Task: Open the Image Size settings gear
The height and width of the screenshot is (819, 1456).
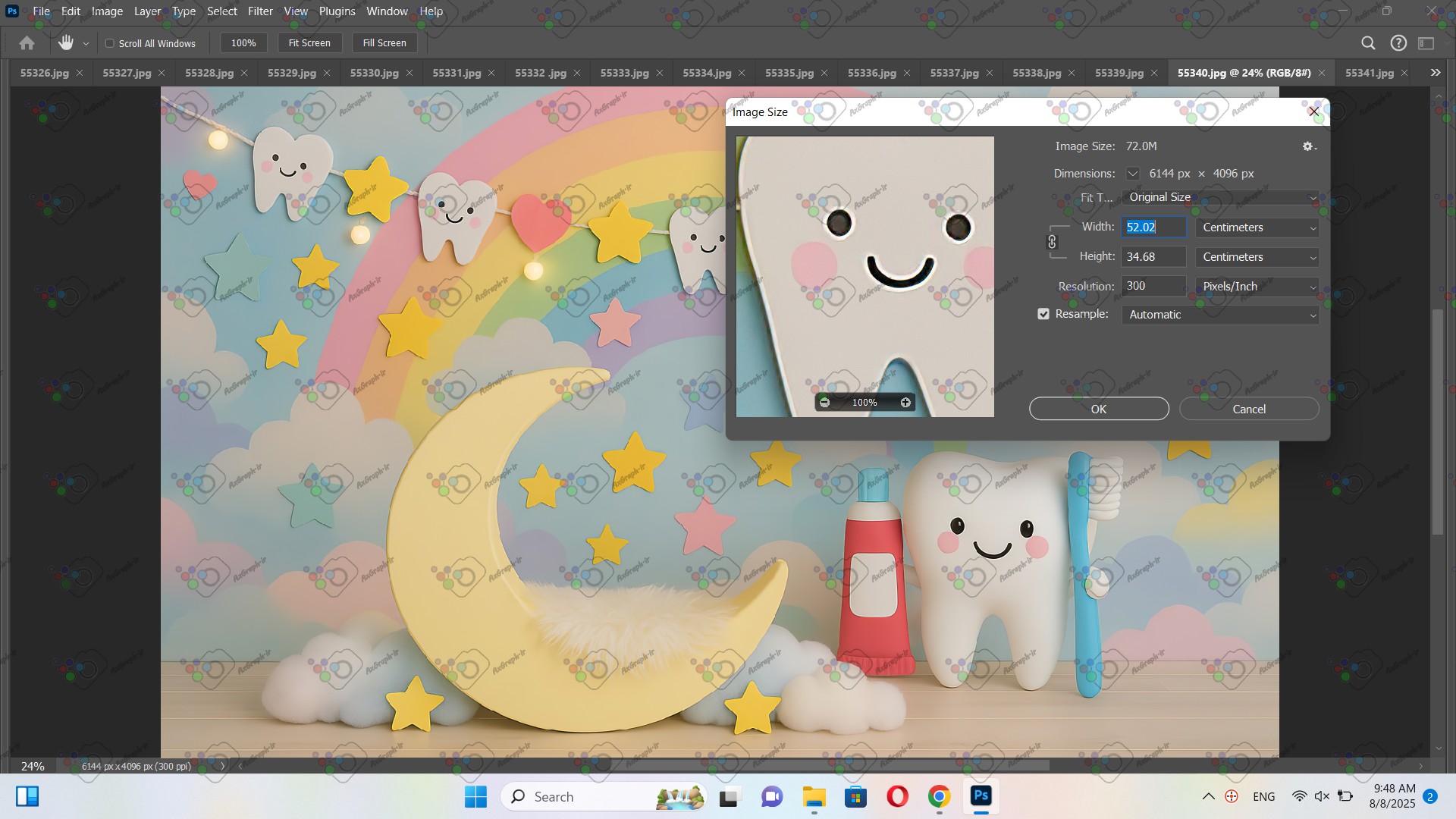Action: pyautogui.click(x=1310, y=146)
